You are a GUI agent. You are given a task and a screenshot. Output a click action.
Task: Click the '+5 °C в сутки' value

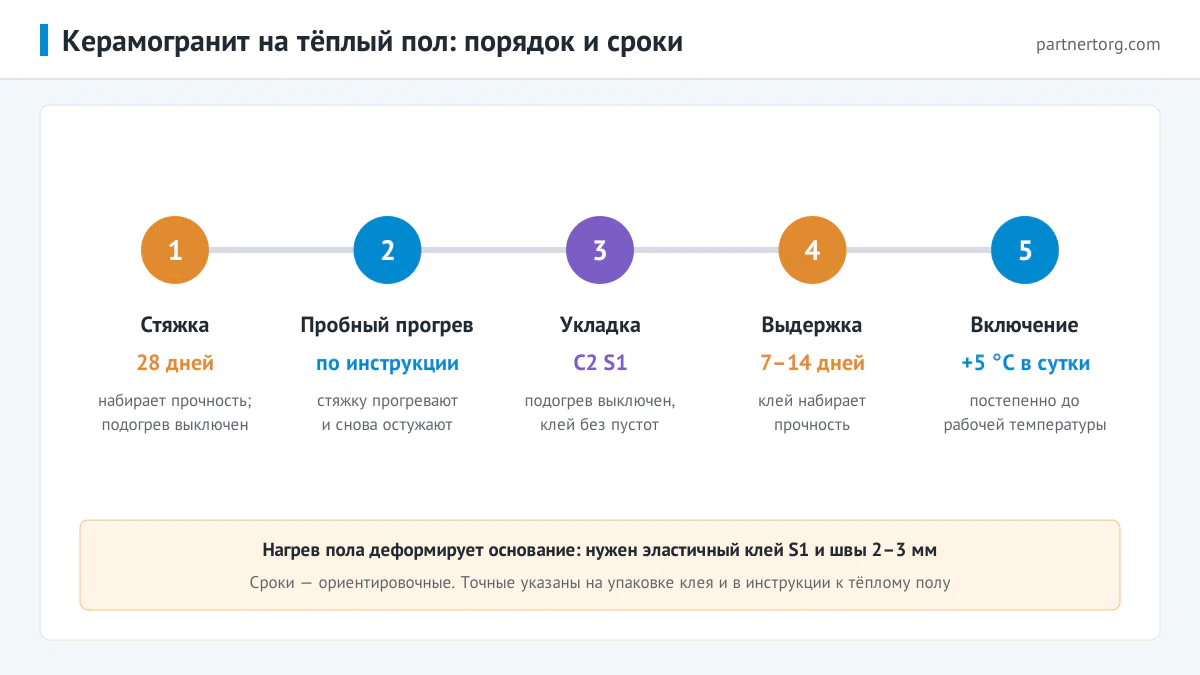coord(1025,363)
